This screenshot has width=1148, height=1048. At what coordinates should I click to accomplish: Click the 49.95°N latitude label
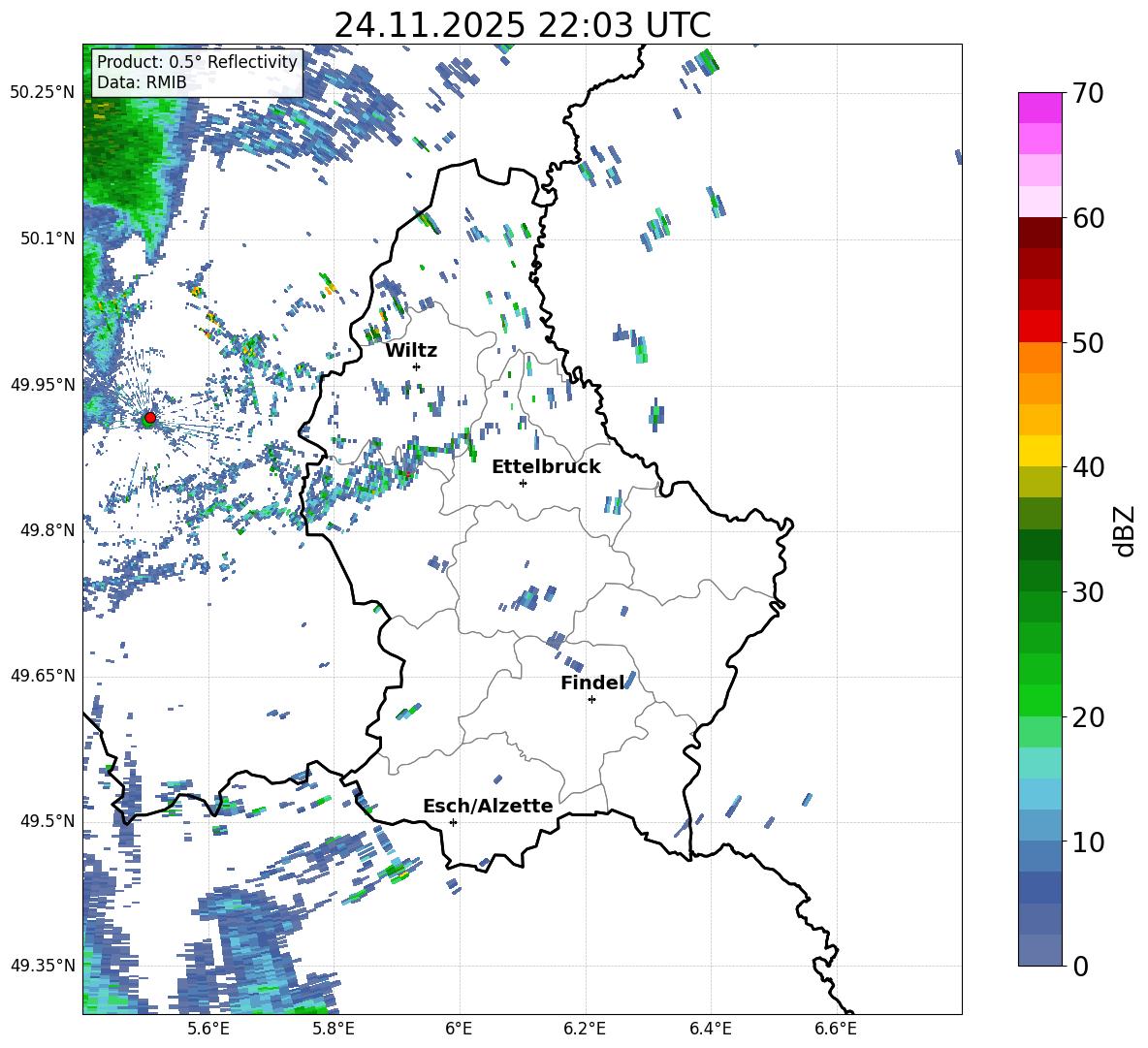43,385
